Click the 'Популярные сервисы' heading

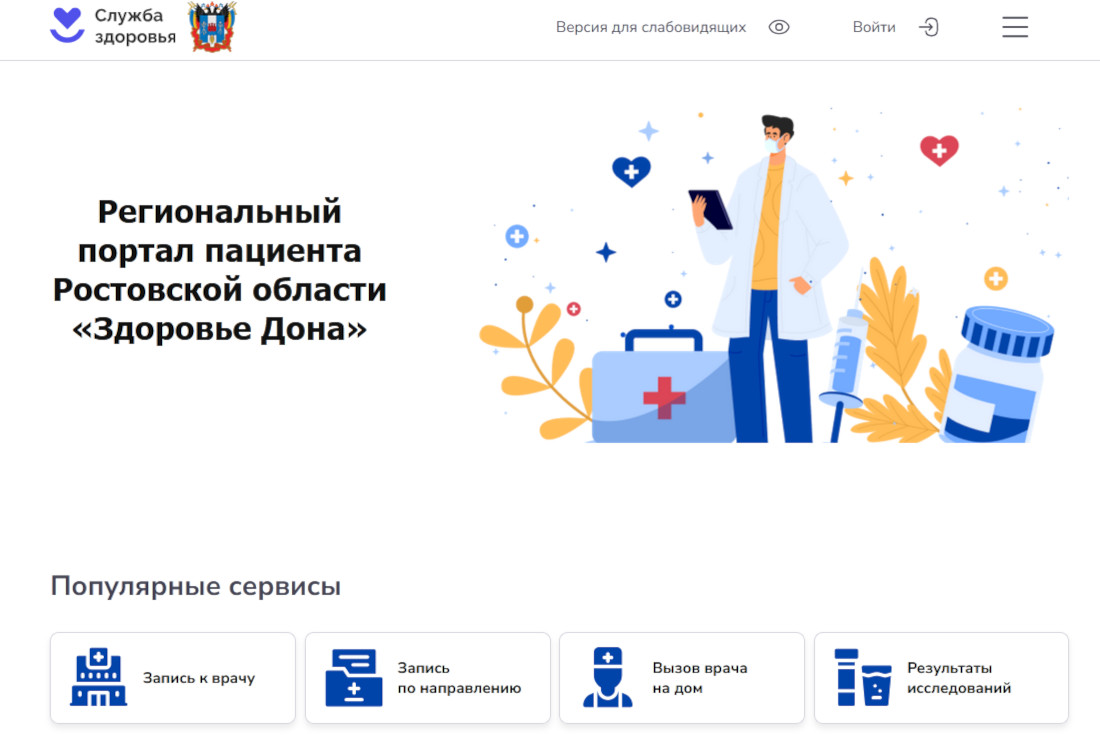(196, 586)
